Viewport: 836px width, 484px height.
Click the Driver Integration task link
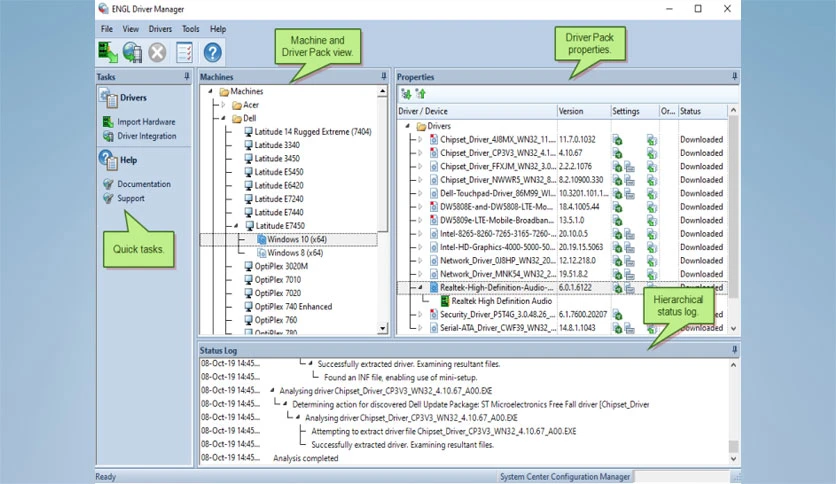pyautogui.click(x=147, y=136)
